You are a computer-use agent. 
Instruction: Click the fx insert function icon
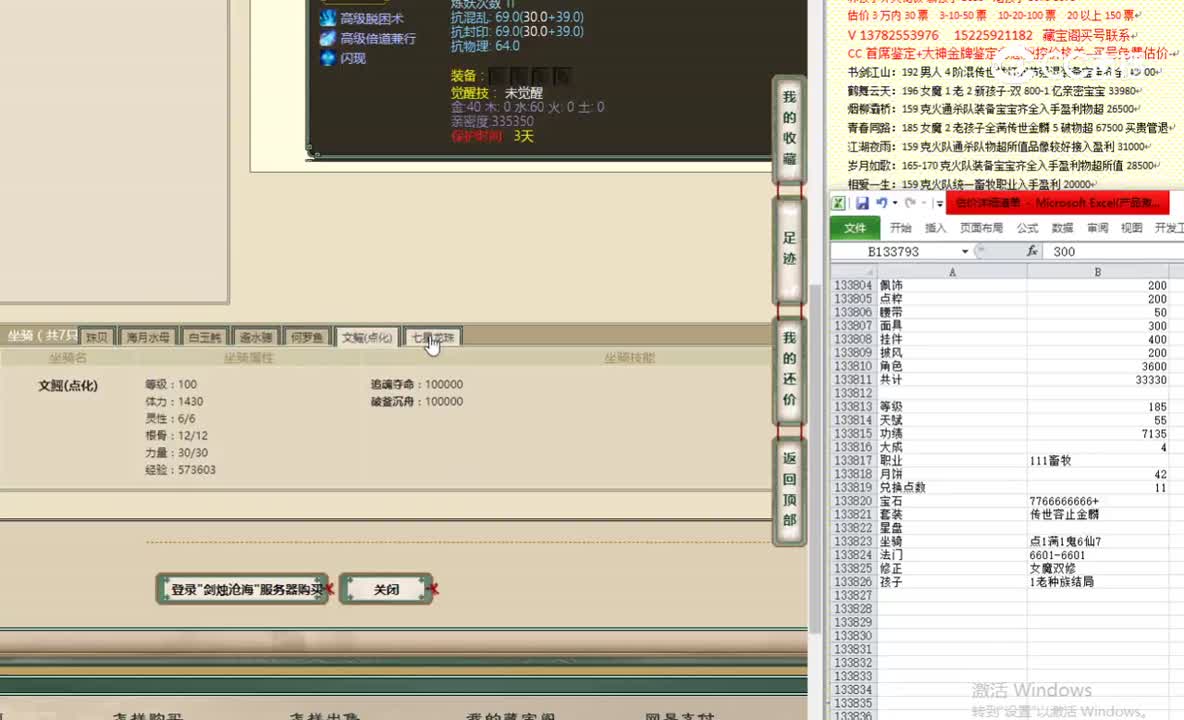coord(1031,251)
